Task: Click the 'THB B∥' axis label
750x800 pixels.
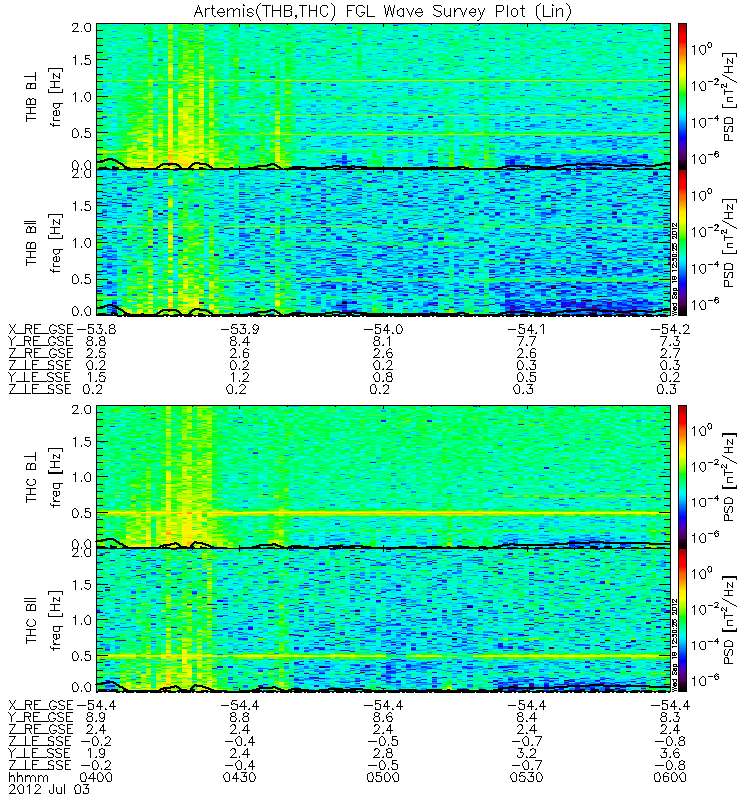Action: (32, 244)
